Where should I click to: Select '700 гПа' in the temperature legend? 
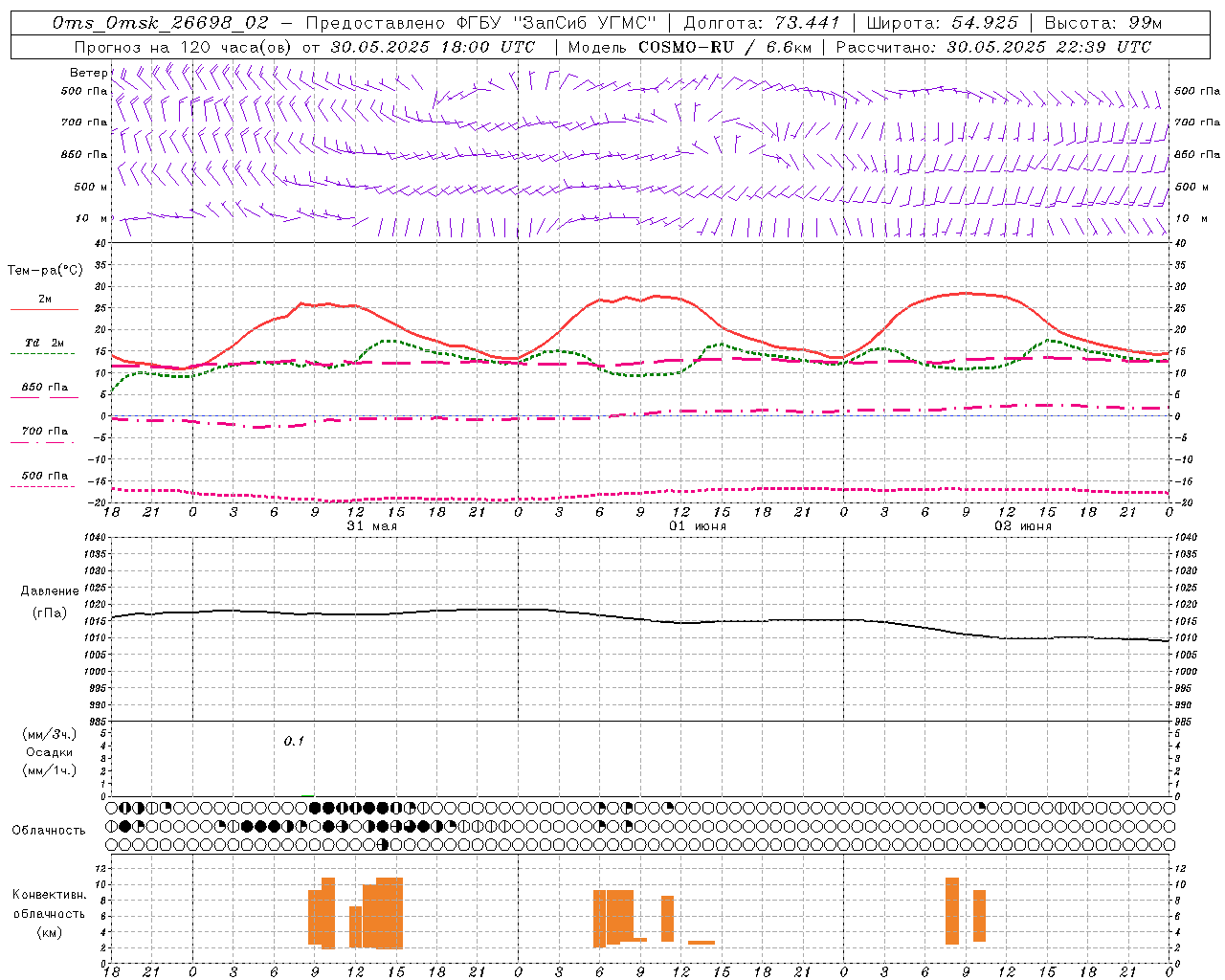click(45, 432)
